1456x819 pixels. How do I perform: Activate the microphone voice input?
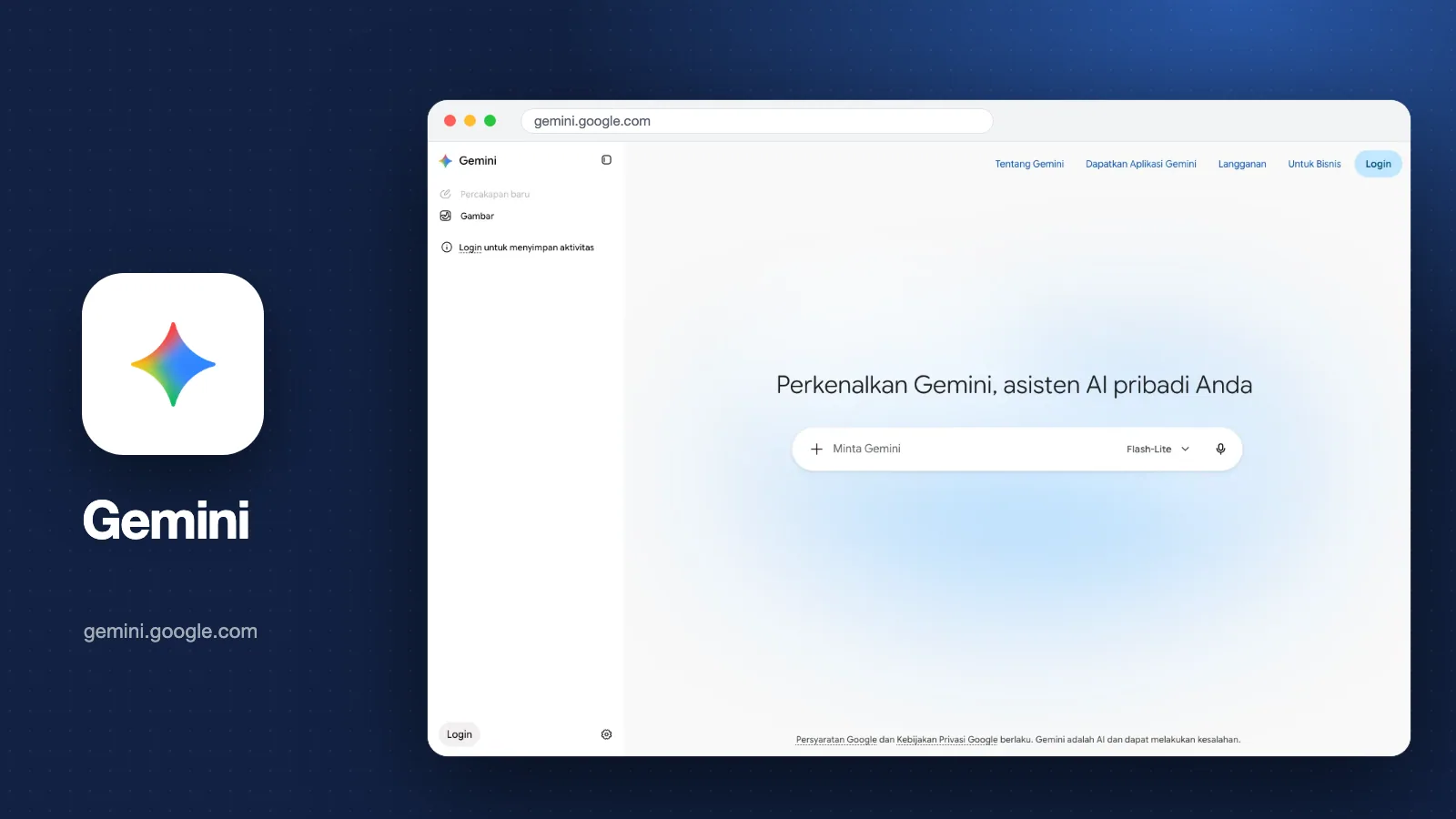tap(1220, 449)
